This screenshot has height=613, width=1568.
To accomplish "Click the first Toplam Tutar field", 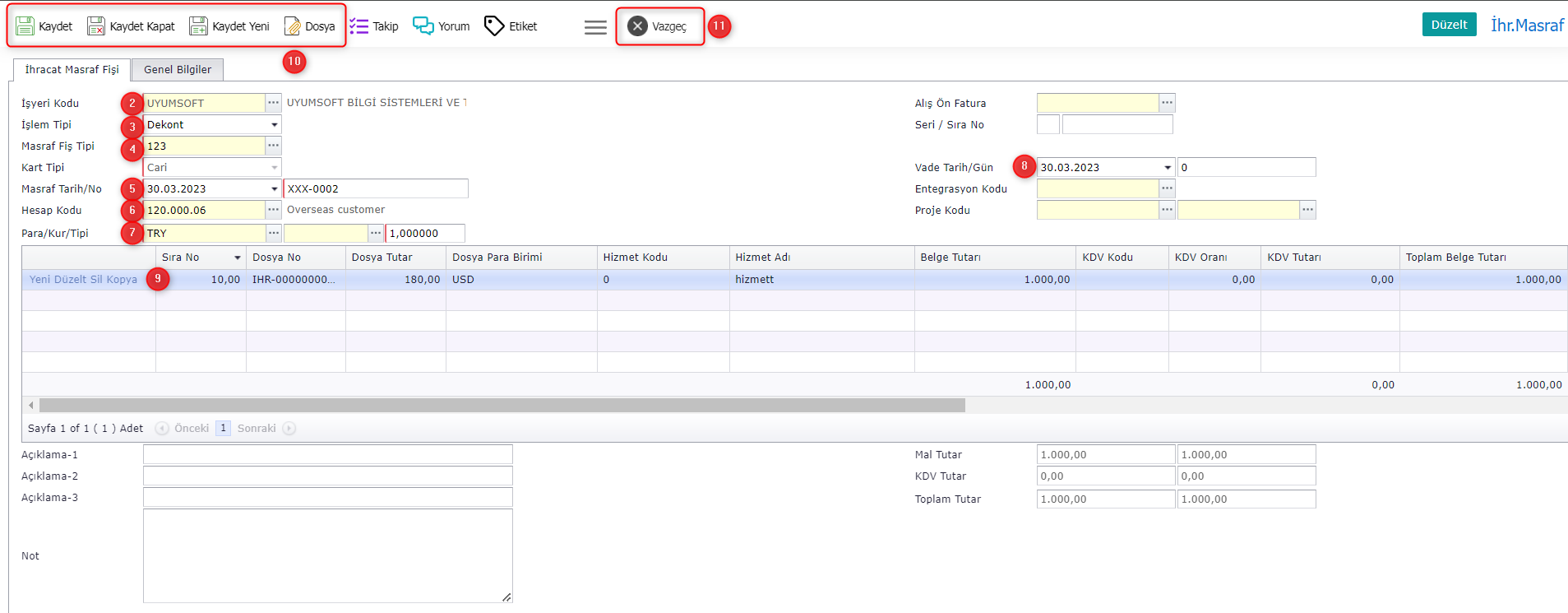I will 1106,499.
